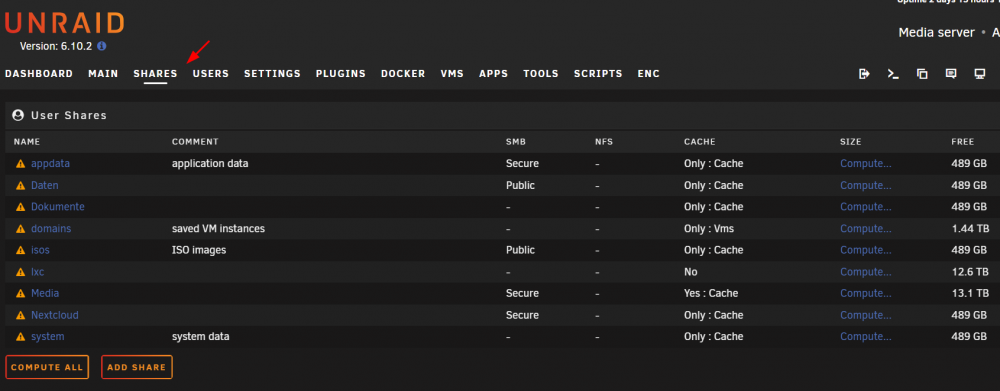
Task: Open the appdata share
Action: click(x=50, y=164)
